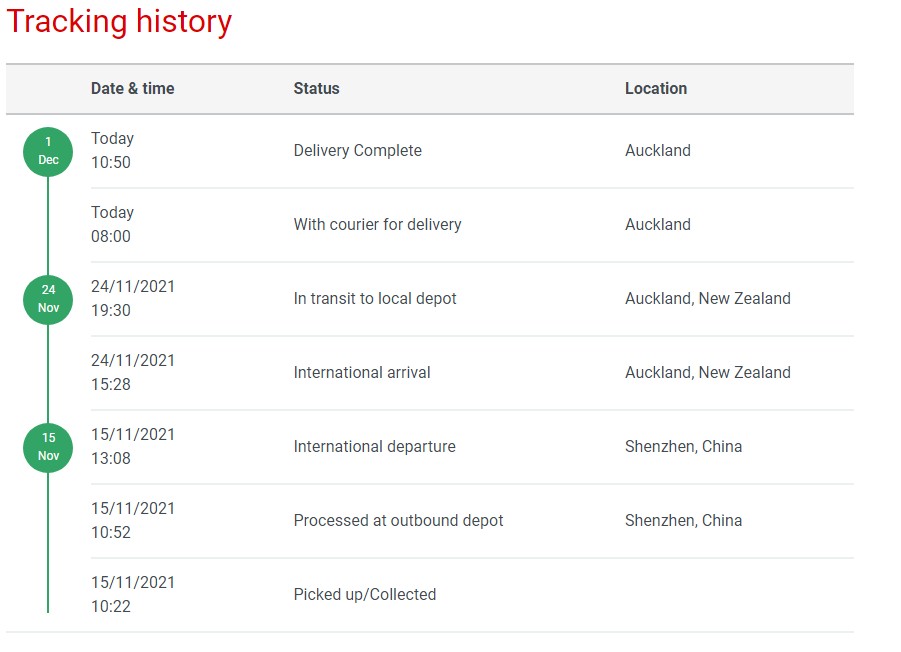Click Shenzhen, China in International departure row
Image resolution: width=901 pixels, height=652 pixels.
pyautogui.click(x=683, y=446)
